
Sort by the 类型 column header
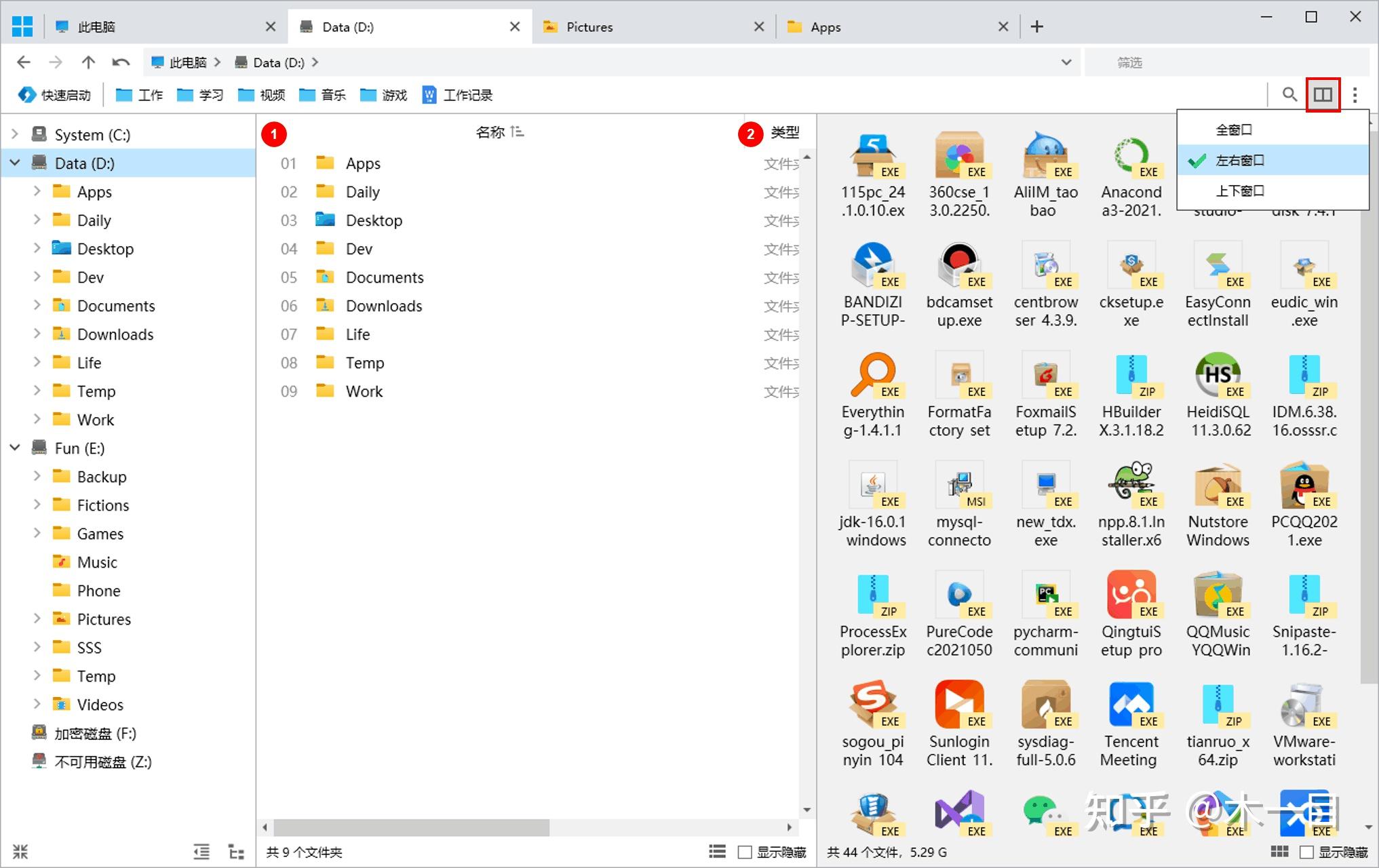coord(785,132)
